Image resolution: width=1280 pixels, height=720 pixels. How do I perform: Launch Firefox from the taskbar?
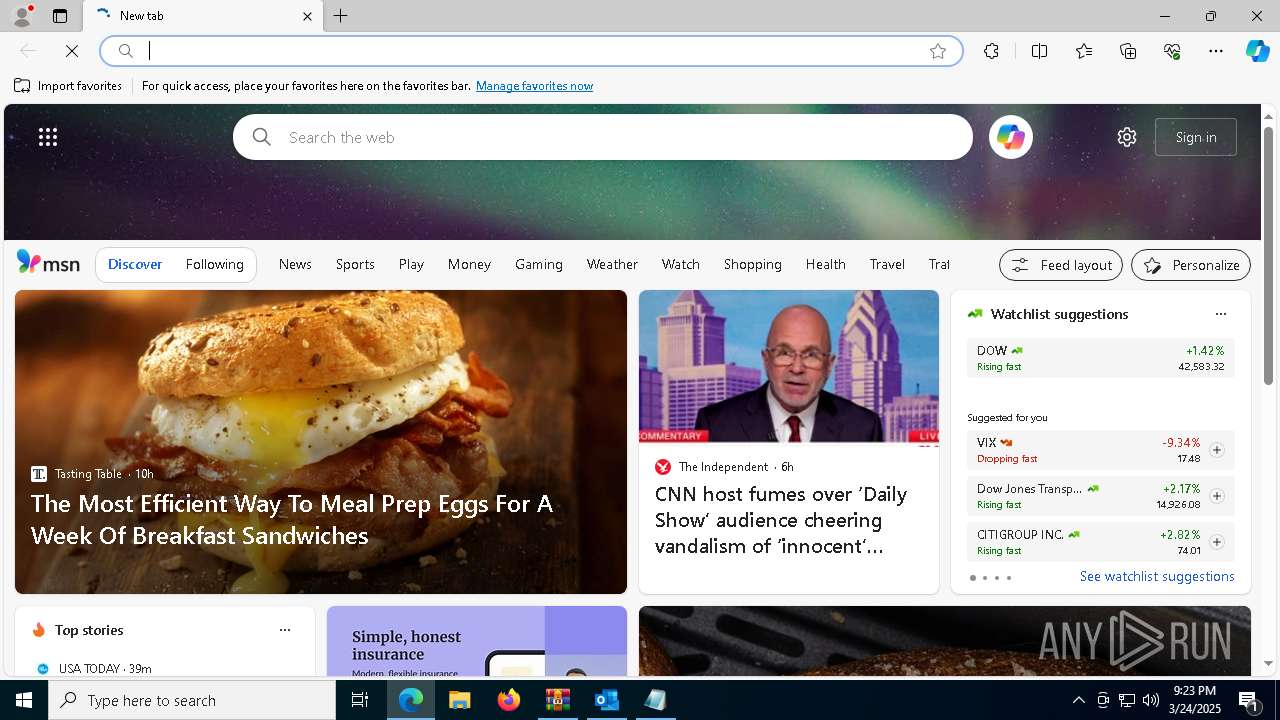click(x=509, y=700)
